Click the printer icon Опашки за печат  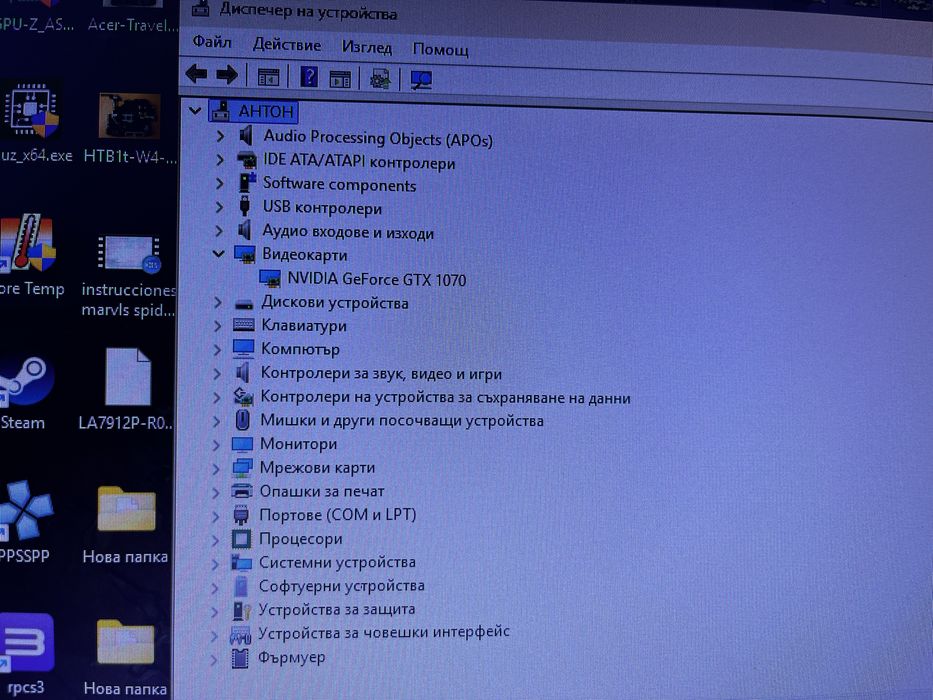tap(242, 491)
